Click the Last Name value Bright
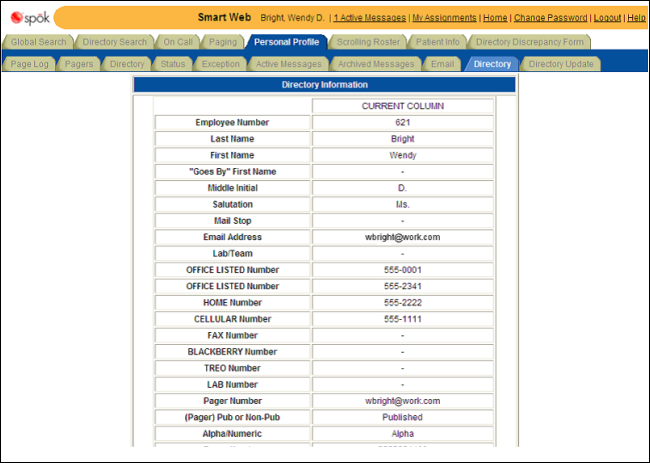 point(403,139)
